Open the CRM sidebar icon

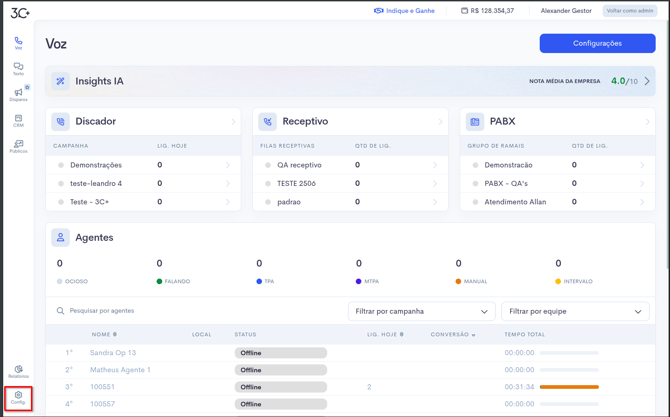pos(18,120)
